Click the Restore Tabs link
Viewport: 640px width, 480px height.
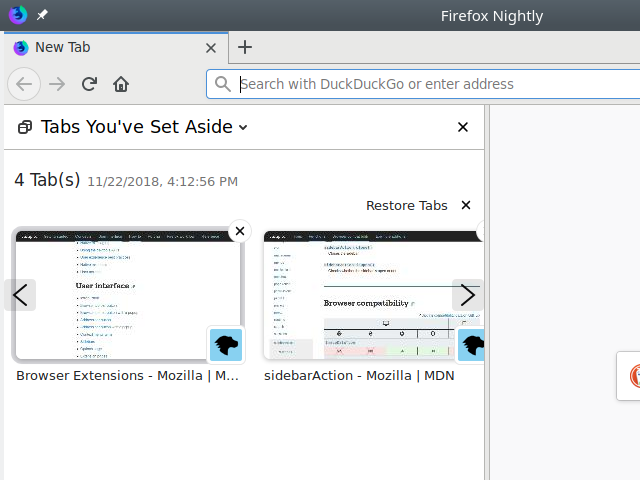tap(407, 205)
